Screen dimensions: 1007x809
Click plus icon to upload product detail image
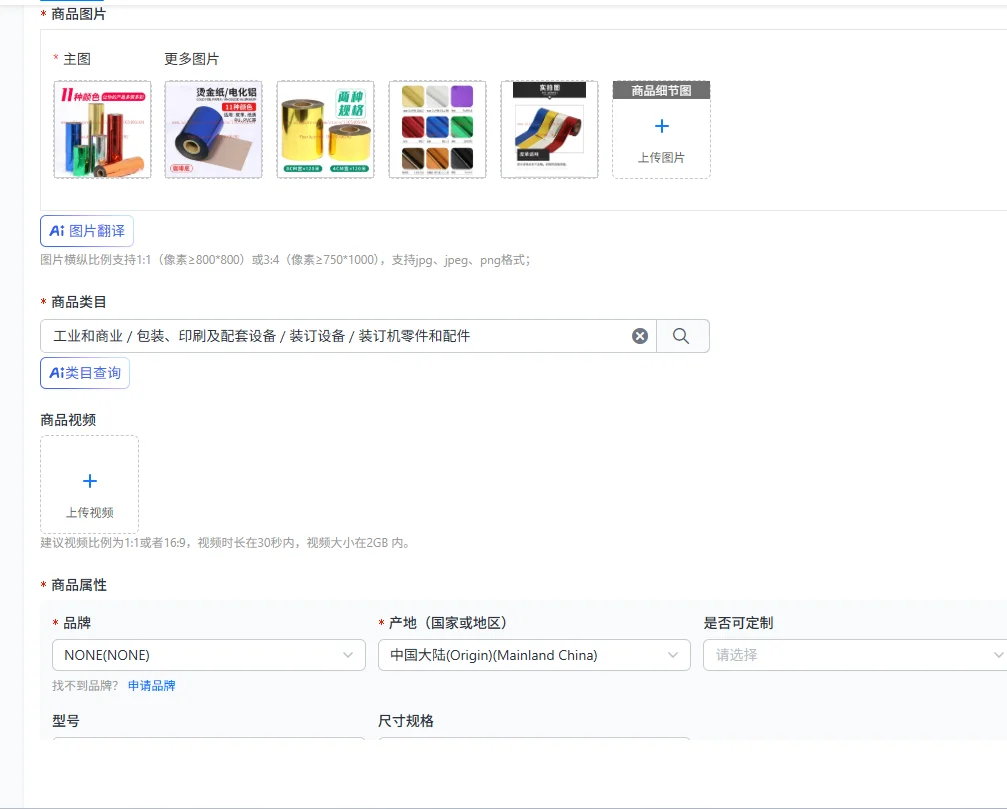click(x=661, y=126)
